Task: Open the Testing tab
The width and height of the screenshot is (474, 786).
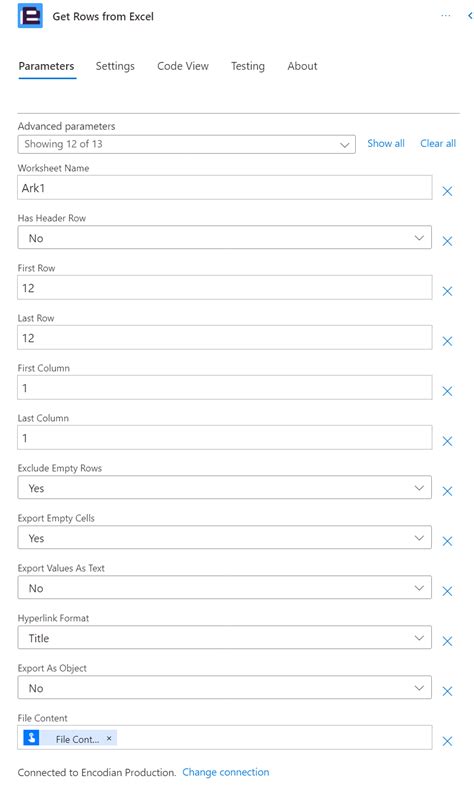Action: (x=248, y=66)
